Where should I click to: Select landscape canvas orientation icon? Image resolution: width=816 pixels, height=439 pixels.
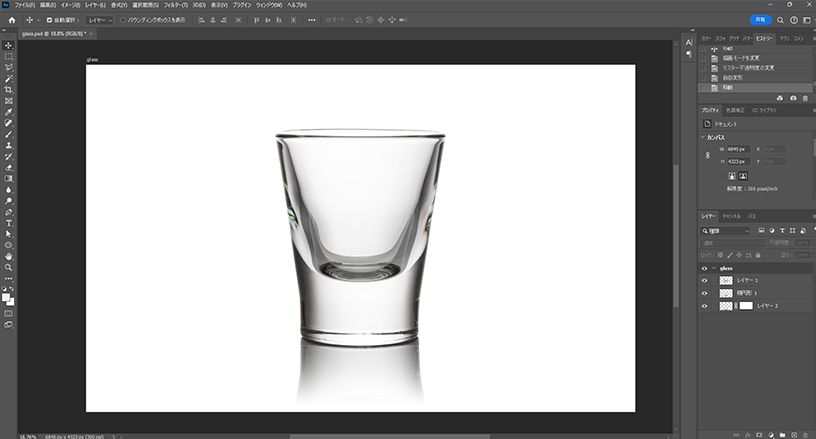tap(745, 175)
